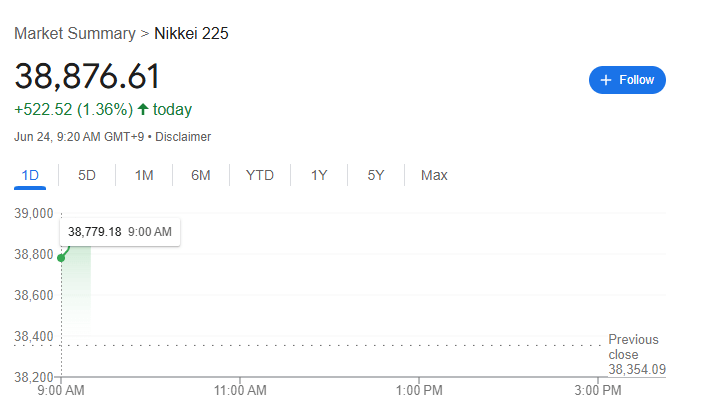Switch to the 1M tab
704x418 pixels.
(144, 175)
